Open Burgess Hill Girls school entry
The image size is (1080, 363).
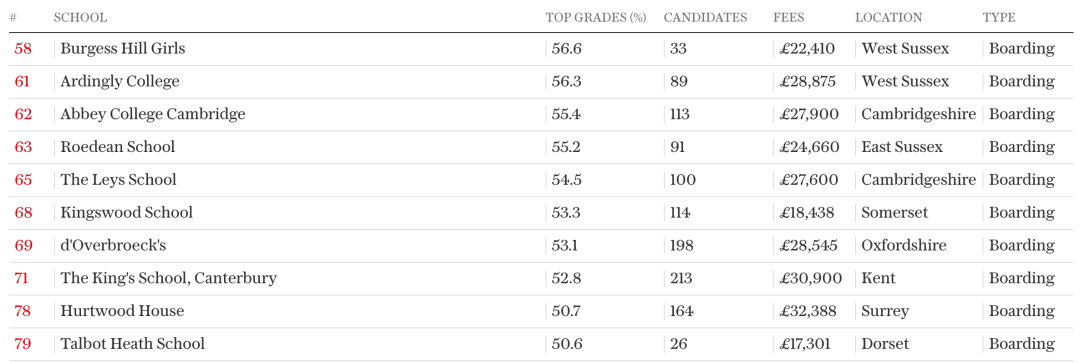[123, 48]
